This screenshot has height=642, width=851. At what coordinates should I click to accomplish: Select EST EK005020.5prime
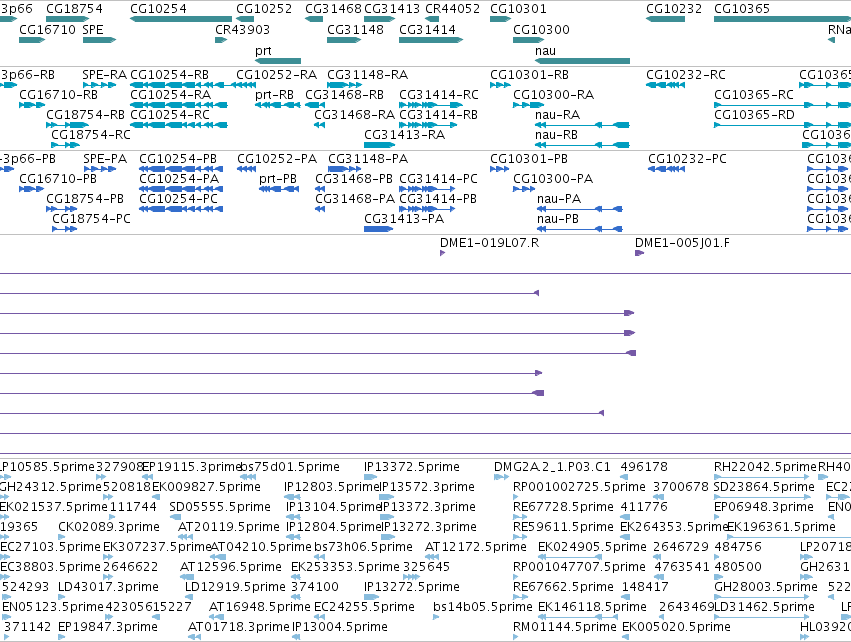click(x=676, y=627)
